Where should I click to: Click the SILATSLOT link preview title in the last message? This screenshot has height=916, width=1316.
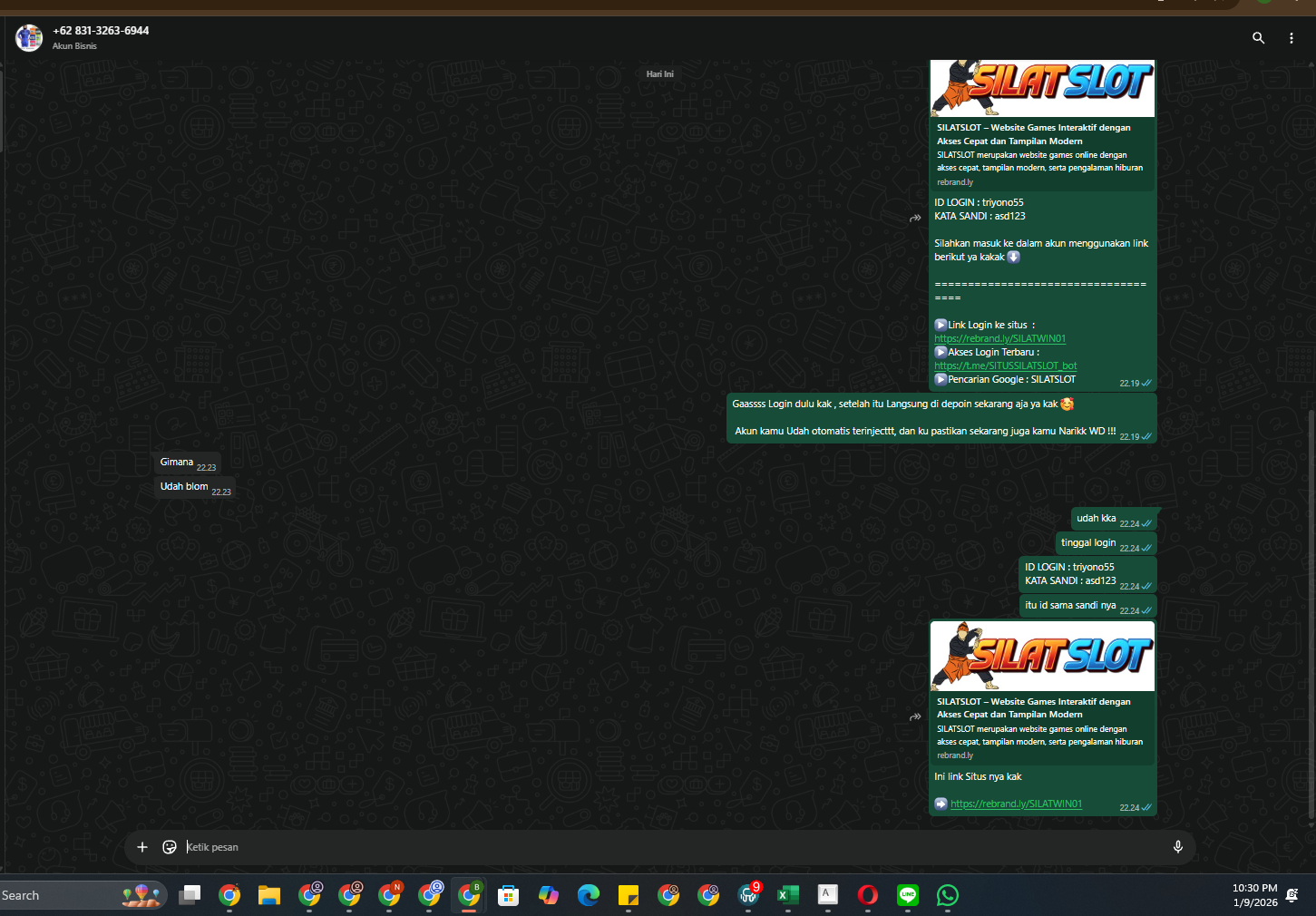click(1033, 707)
